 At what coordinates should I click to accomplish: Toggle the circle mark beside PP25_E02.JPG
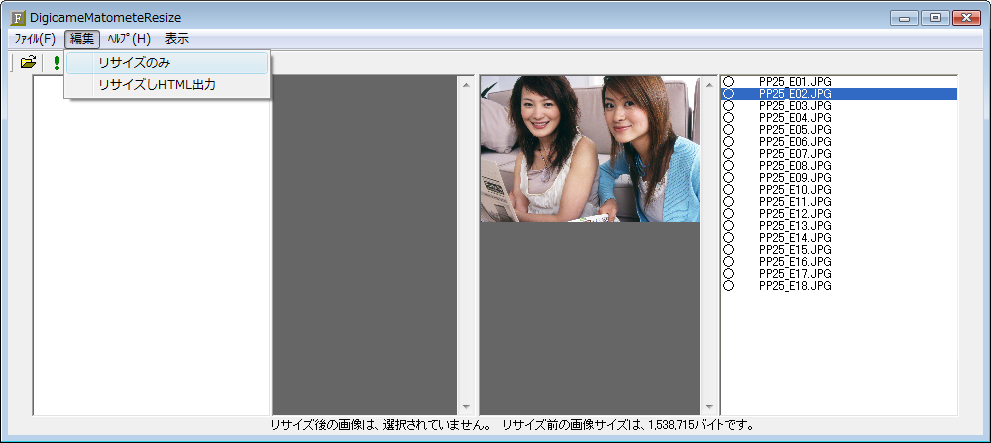(x=729, y=94)
